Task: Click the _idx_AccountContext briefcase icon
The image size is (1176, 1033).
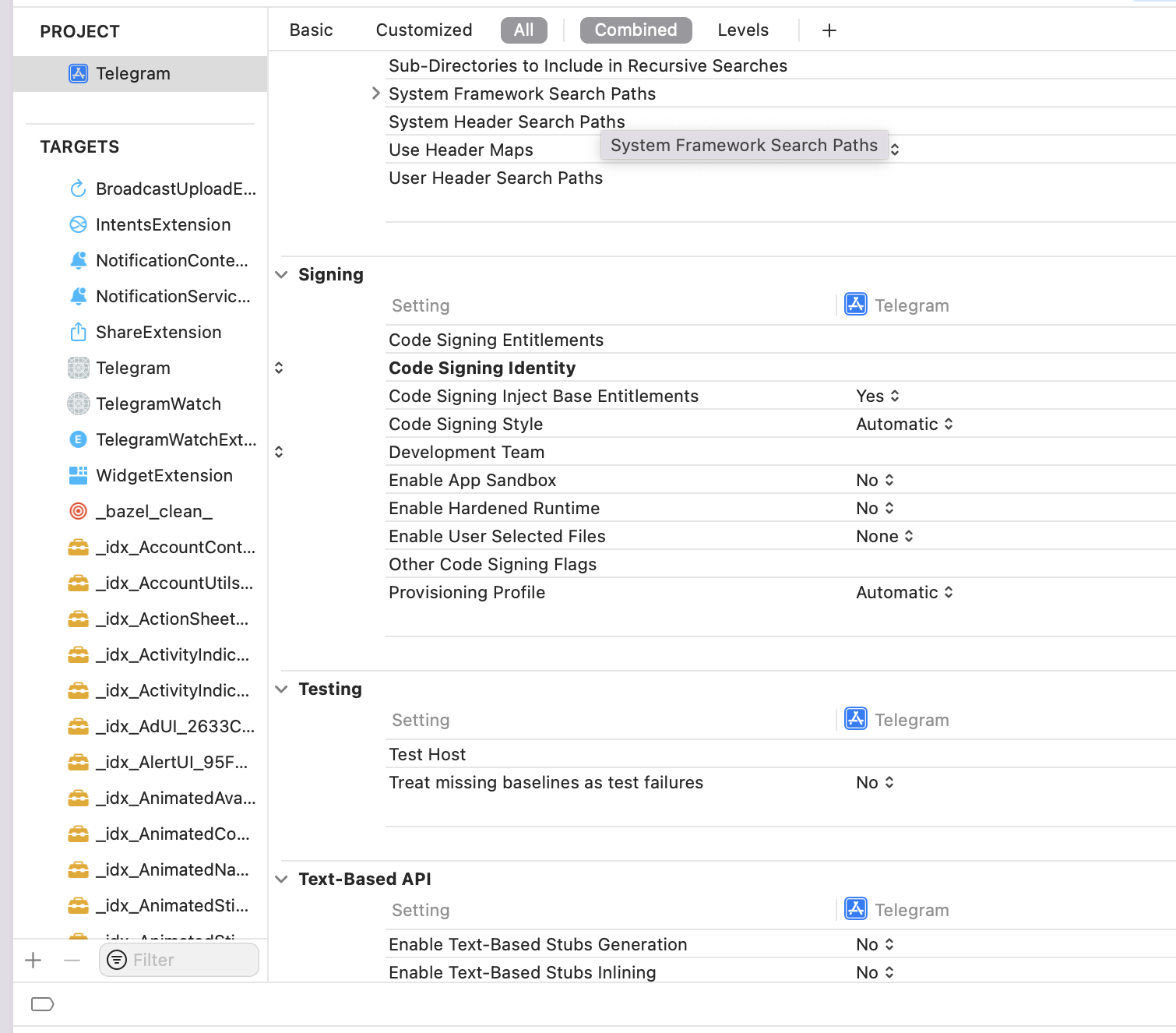Action: [x=78, y=547]
